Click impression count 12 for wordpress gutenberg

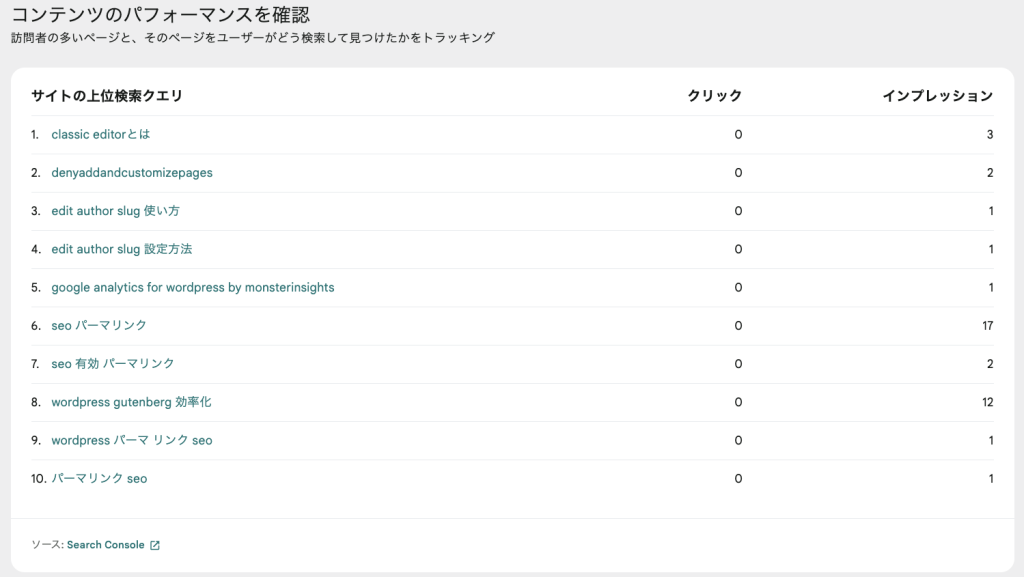(986, 402)
